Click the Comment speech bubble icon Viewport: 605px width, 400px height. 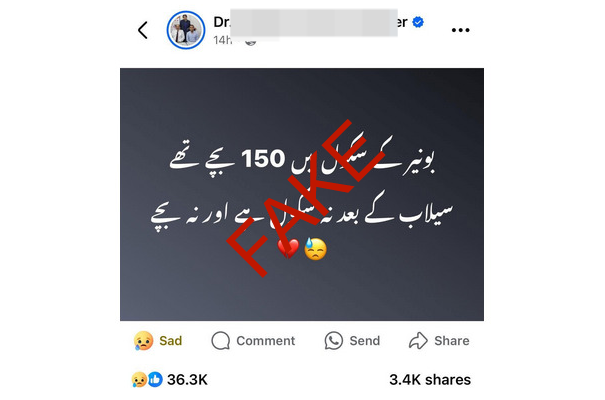220,341
